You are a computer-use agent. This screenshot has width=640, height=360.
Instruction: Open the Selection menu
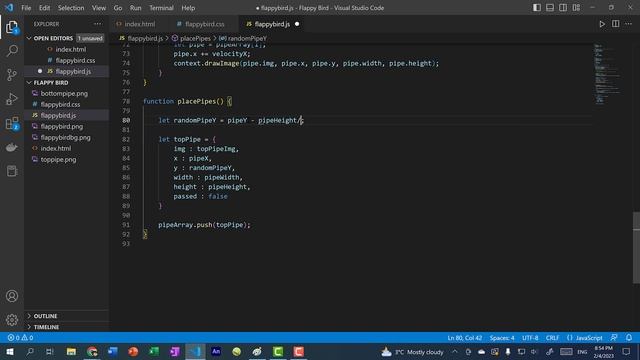(71, 8)
